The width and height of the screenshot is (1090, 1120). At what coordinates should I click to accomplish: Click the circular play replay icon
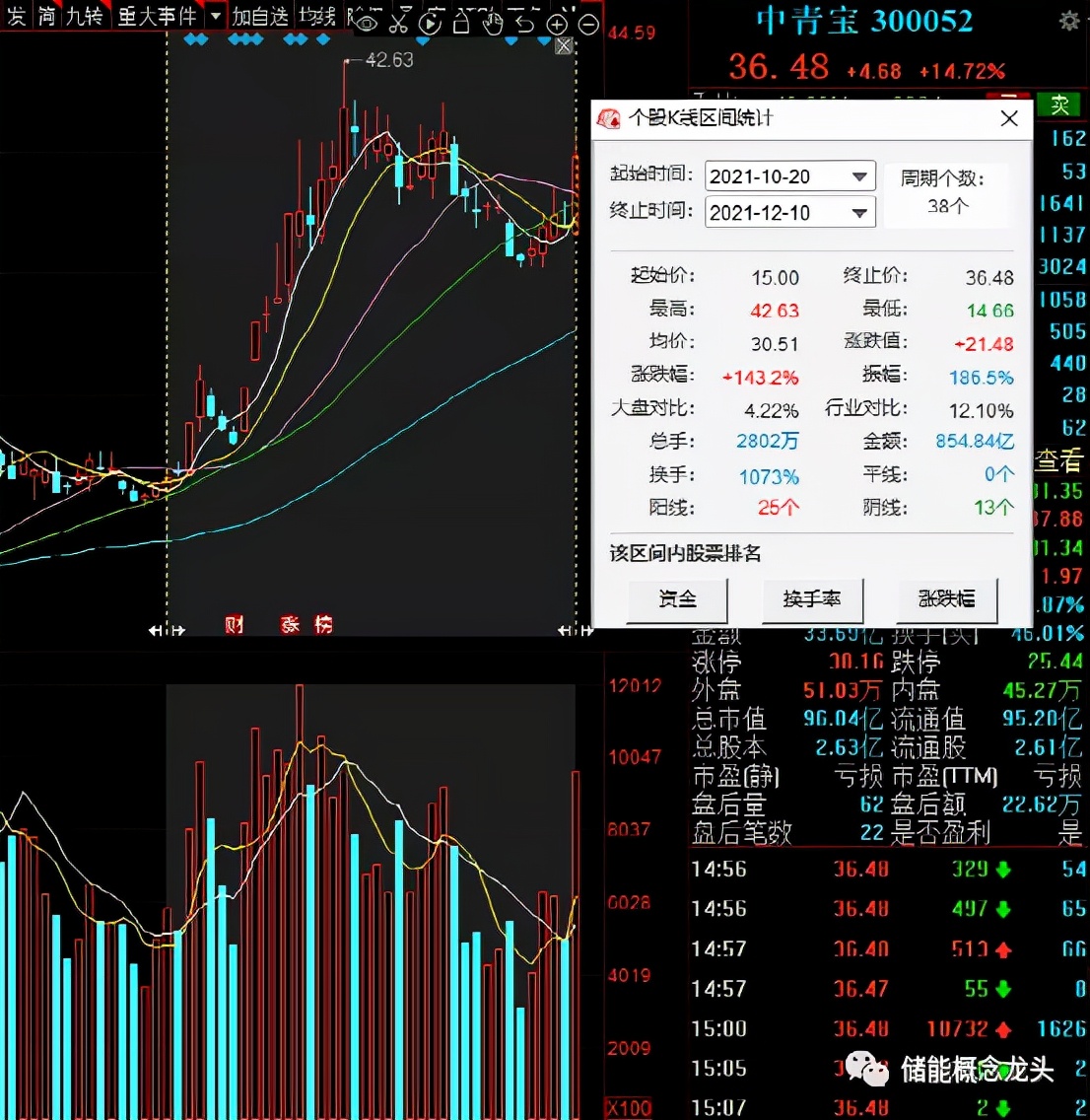tap(430, 22)
